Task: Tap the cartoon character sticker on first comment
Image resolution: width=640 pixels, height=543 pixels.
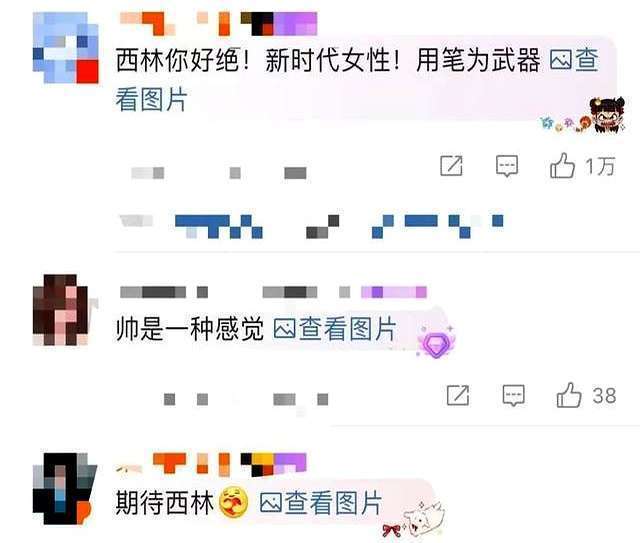Action: click(607, 116)
